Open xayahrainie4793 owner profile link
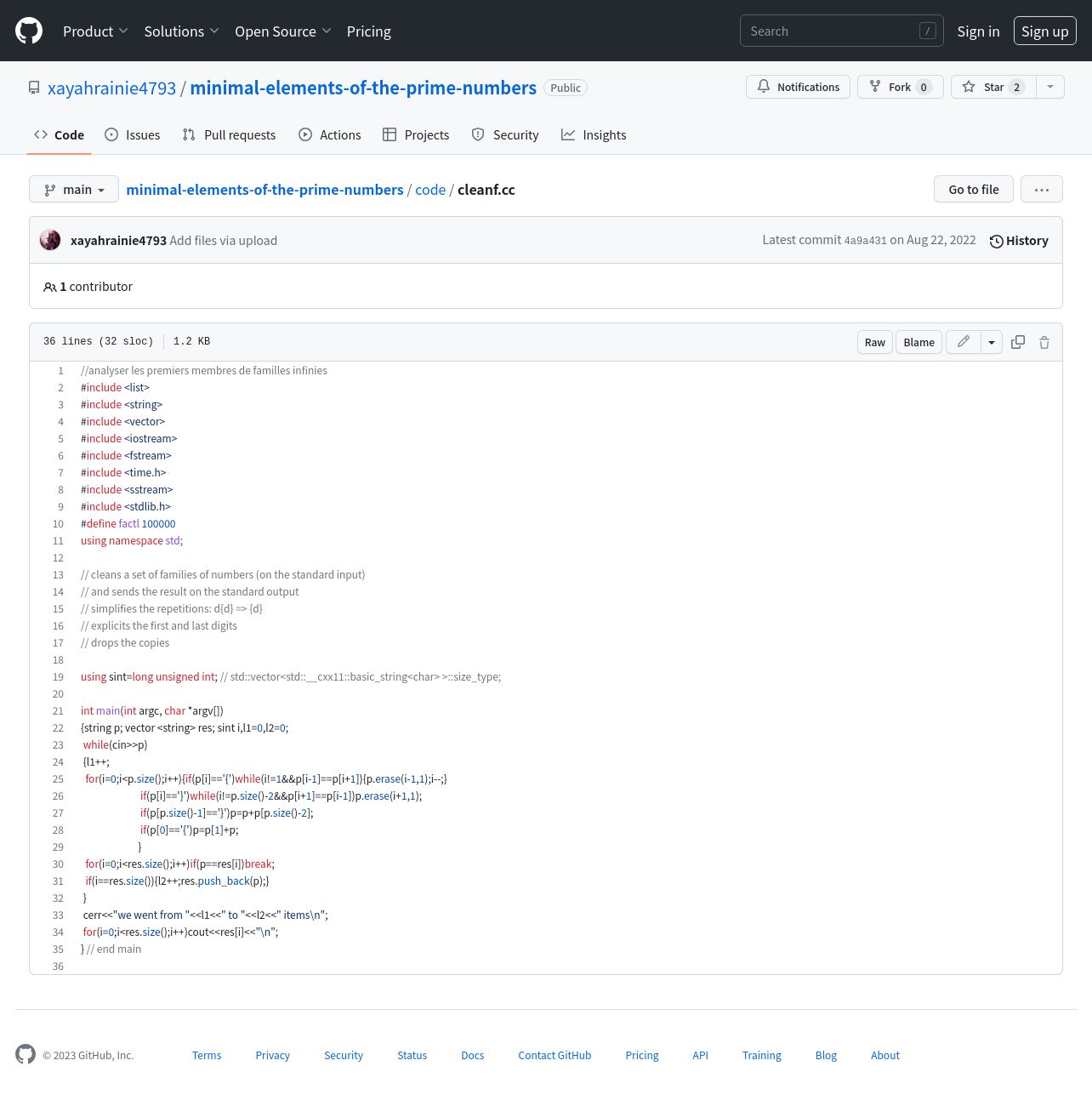This screenshot has height=1106, width=1092. (111, 88)
